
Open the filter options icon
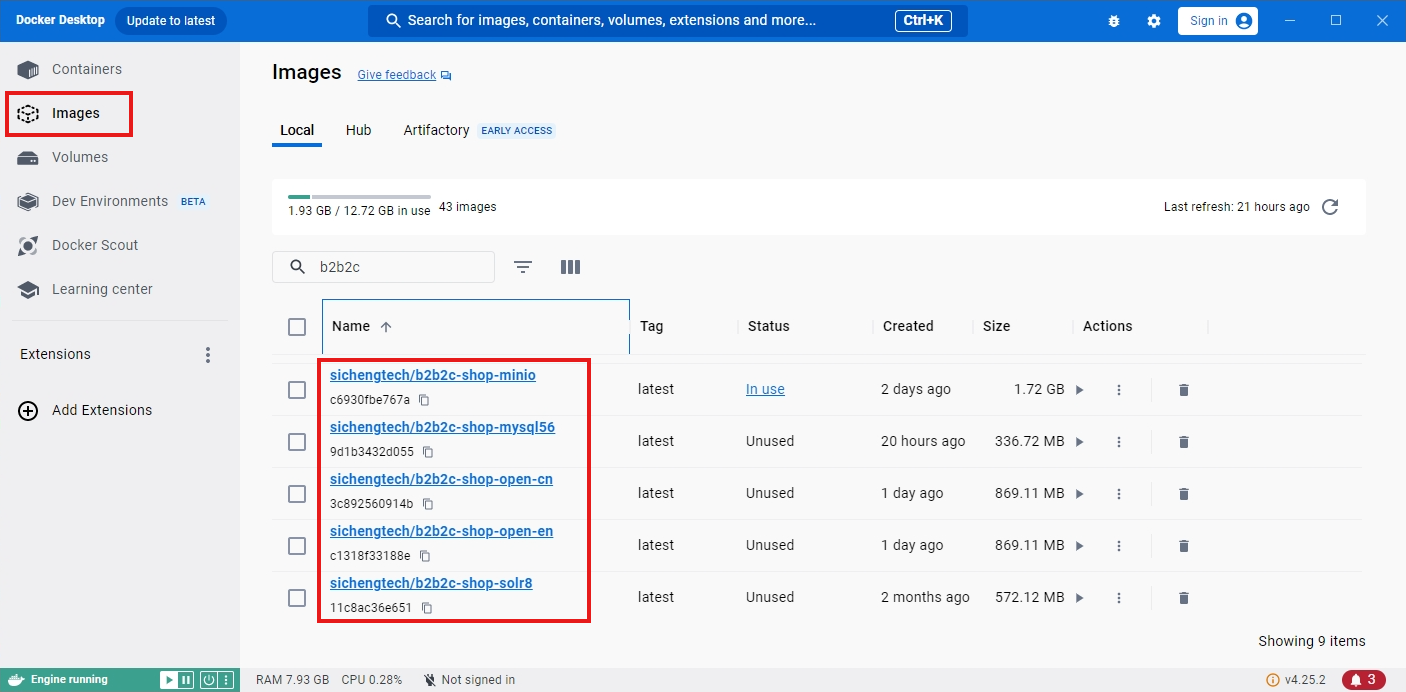coord(523,267)
